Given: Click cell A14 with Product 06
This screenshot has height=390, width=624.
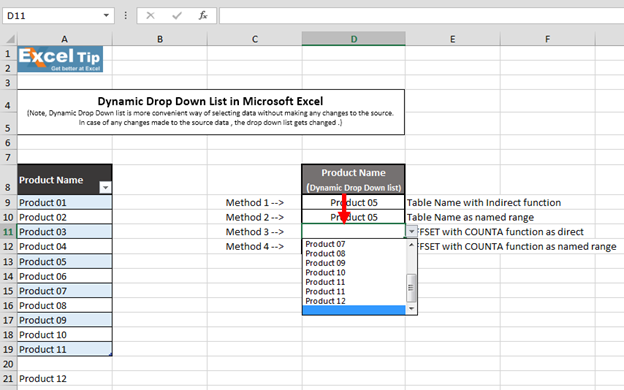Looking at the screenshot, I should click(x=64, y=276).
